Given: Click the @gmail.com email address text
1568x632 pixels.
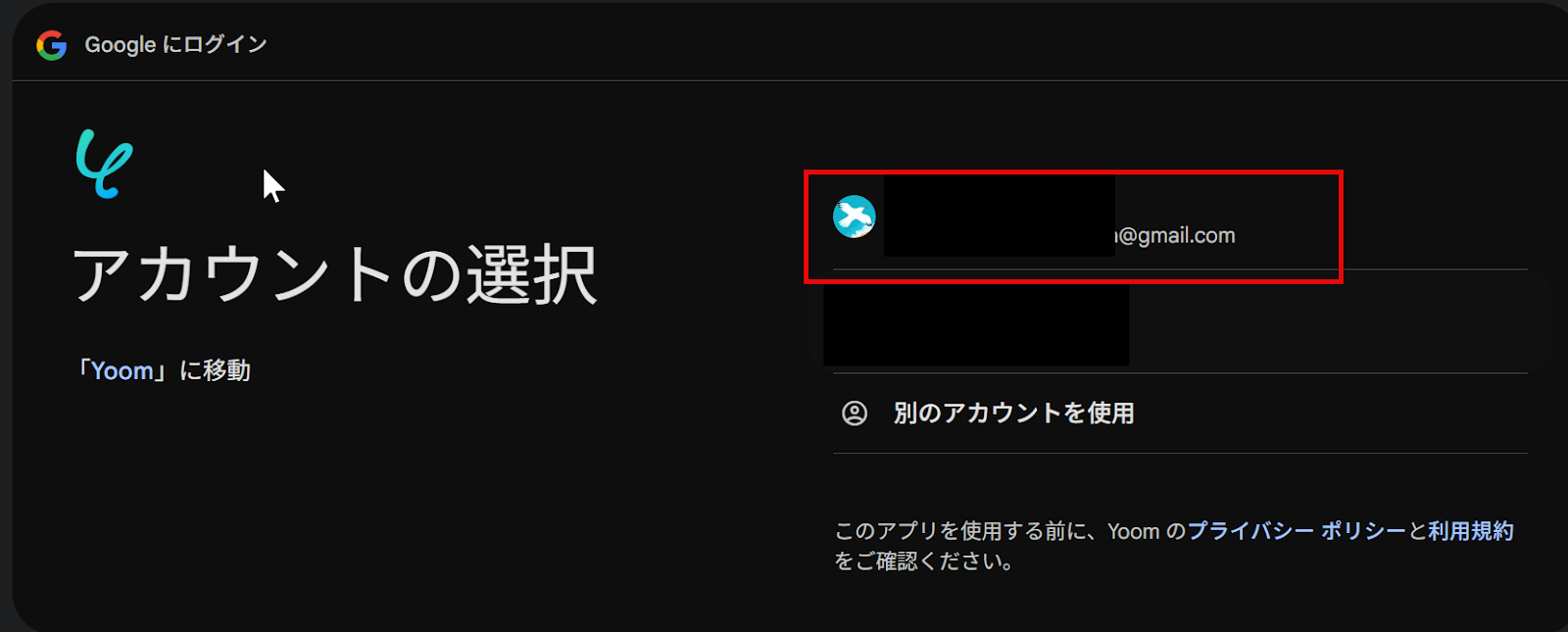Looking at the screenshot, I should click(x=1176, y=235).
